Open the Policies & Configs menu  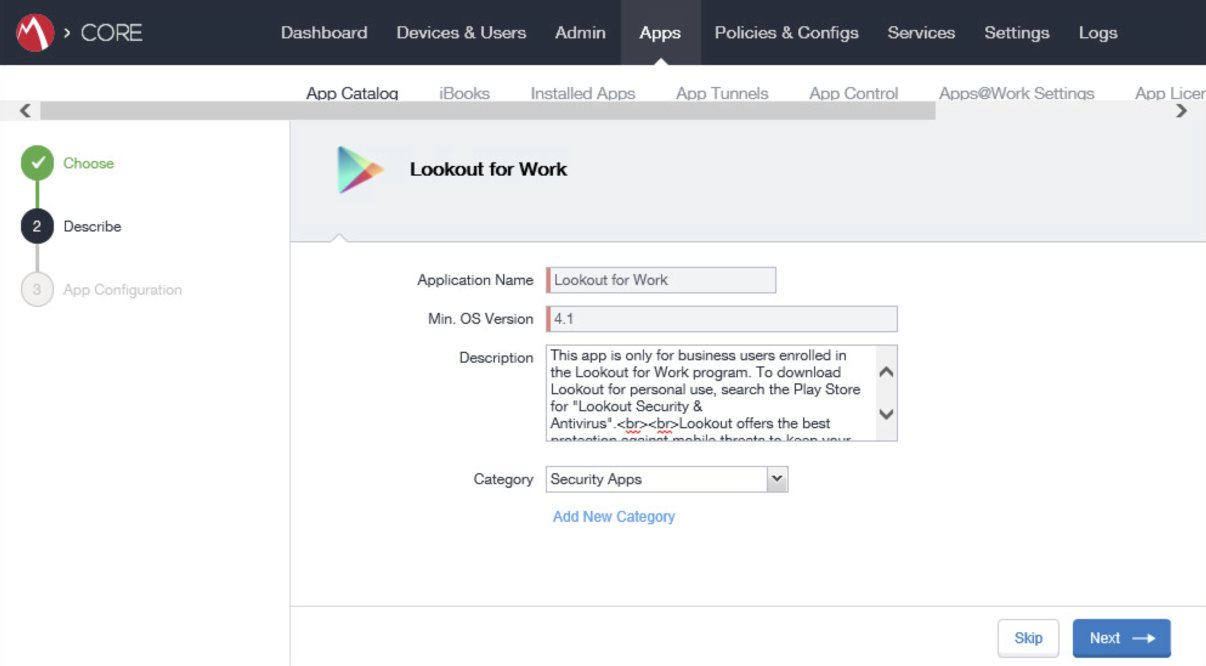[786, 32]
